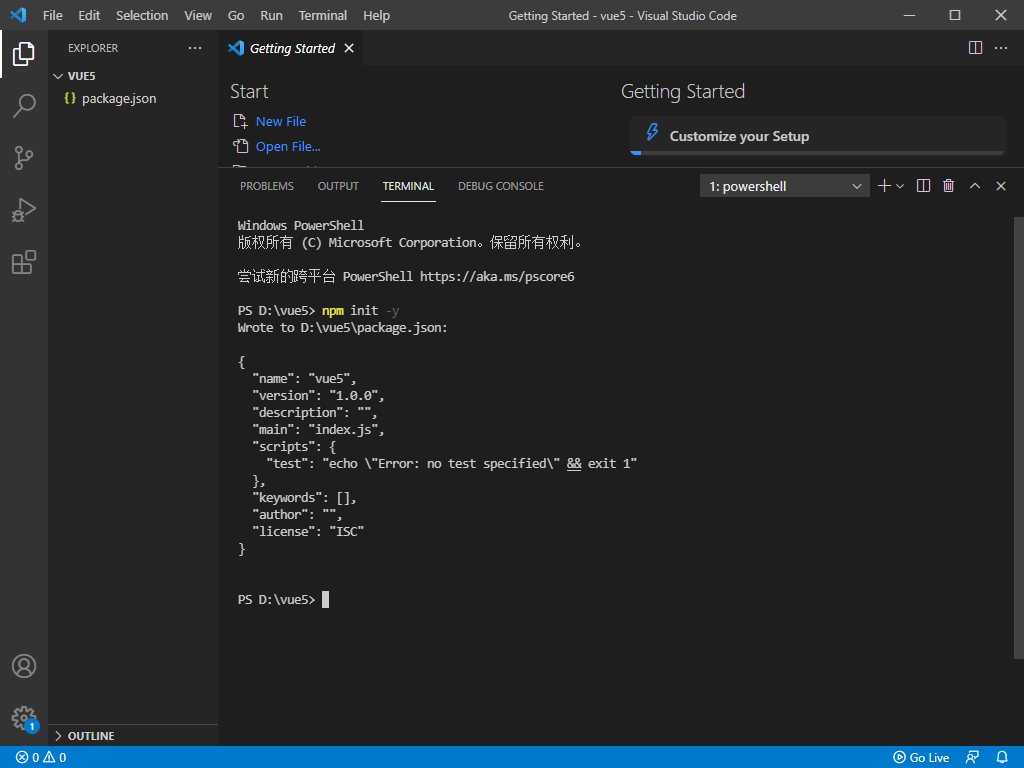
Task: Switch to the OUTPUT panel tab
Action: (x=338, y=186)
